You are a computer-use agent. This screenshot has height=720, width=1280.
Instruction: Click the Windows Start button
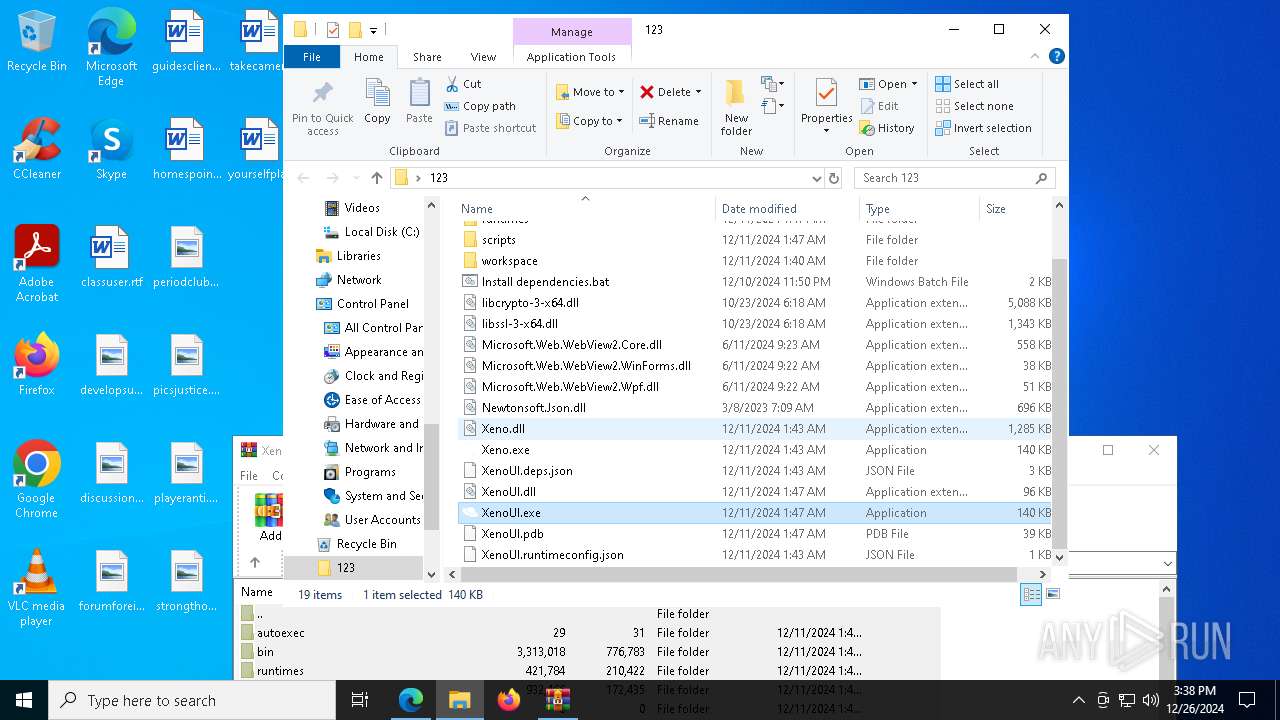point(24,700)
